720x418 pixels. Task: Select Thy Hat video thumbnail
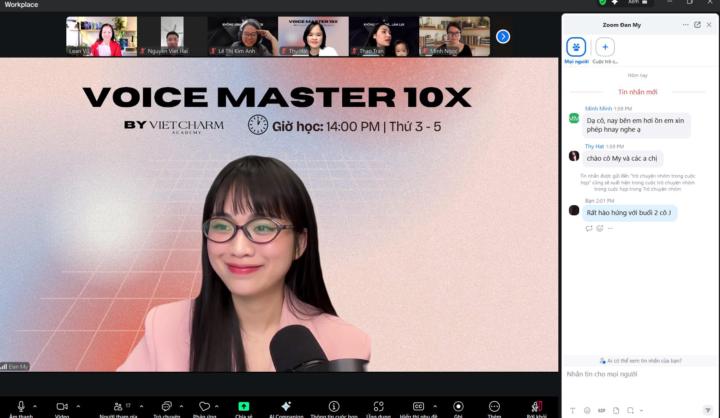click(x=313, y=36)
